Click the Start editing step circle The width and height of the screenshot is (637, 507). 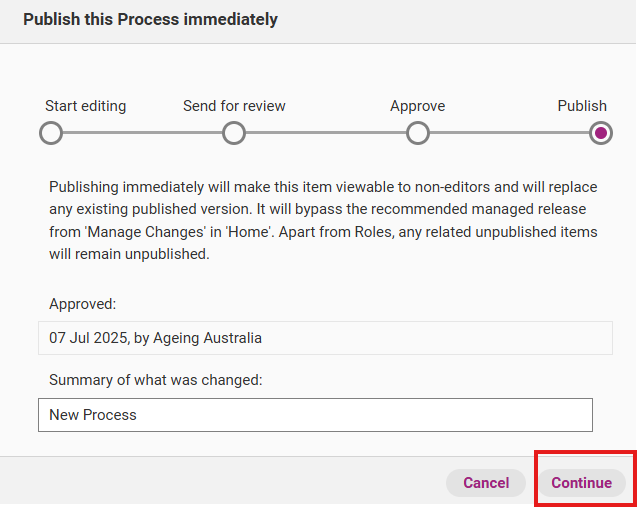pyautogui.click(x=50, y=133)
